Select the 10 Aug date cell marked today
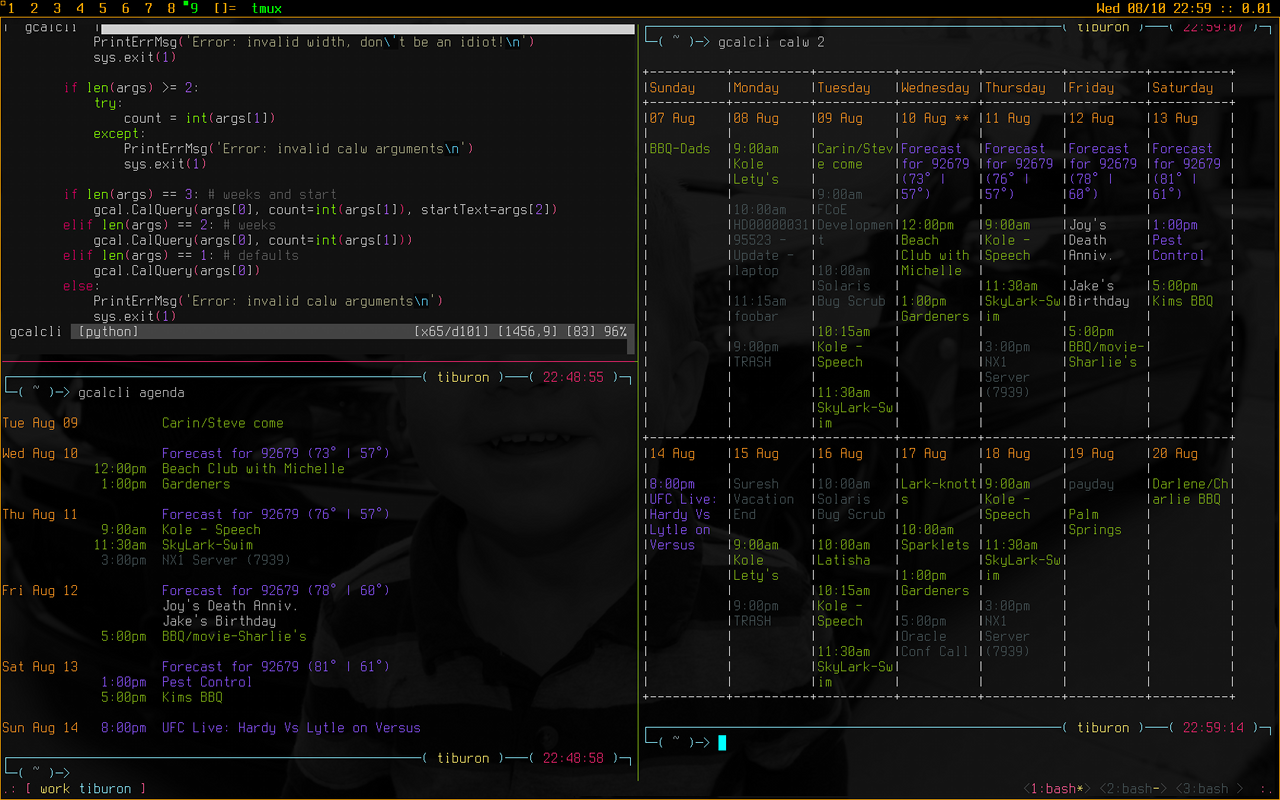1280x800 pixels. coord(935,118)
